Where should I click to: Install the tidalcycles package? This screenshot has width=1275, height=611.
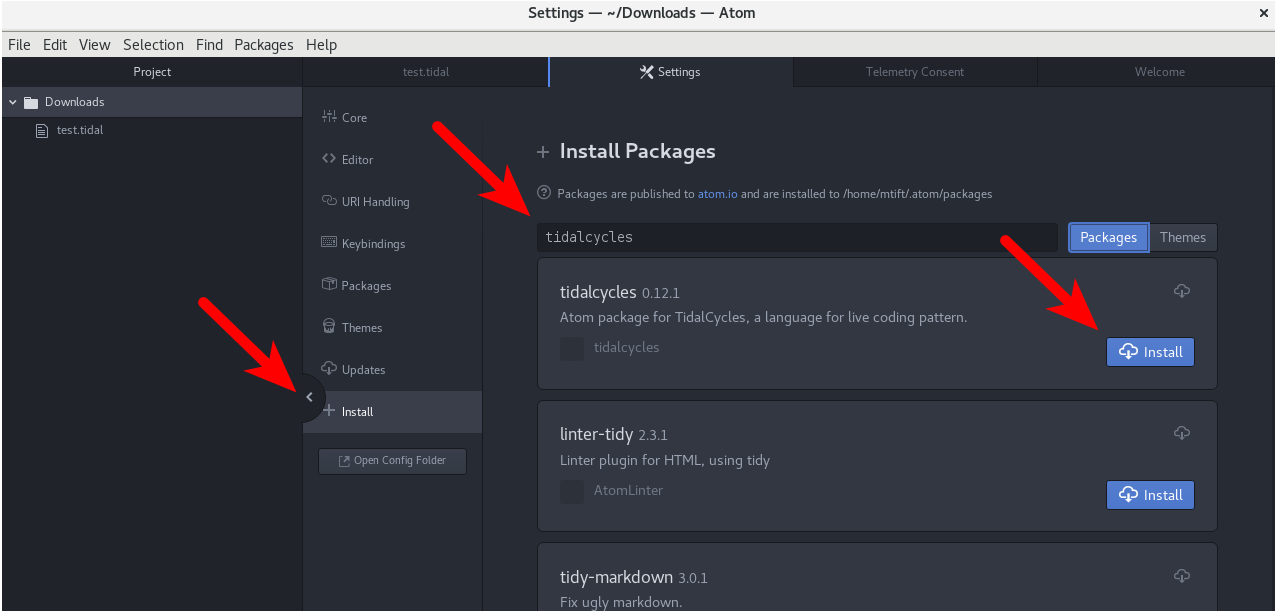[x=1150, y=352]
